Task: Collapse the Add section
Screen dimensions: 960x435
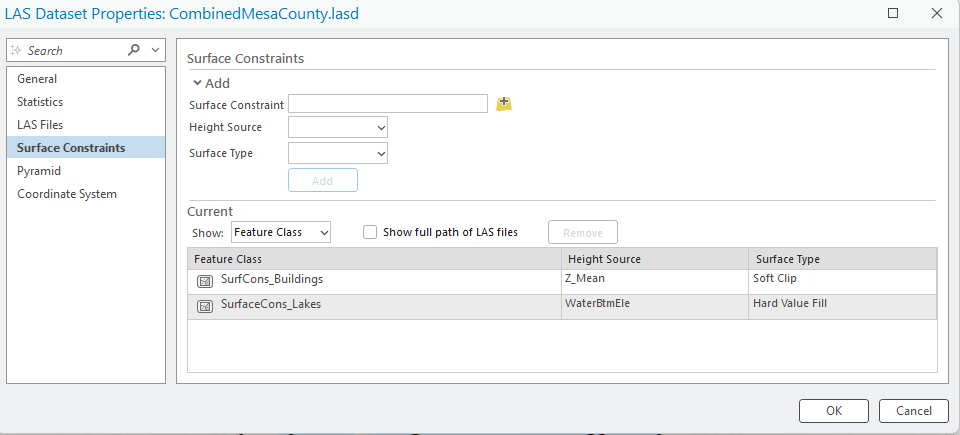Action: [197, 83]
